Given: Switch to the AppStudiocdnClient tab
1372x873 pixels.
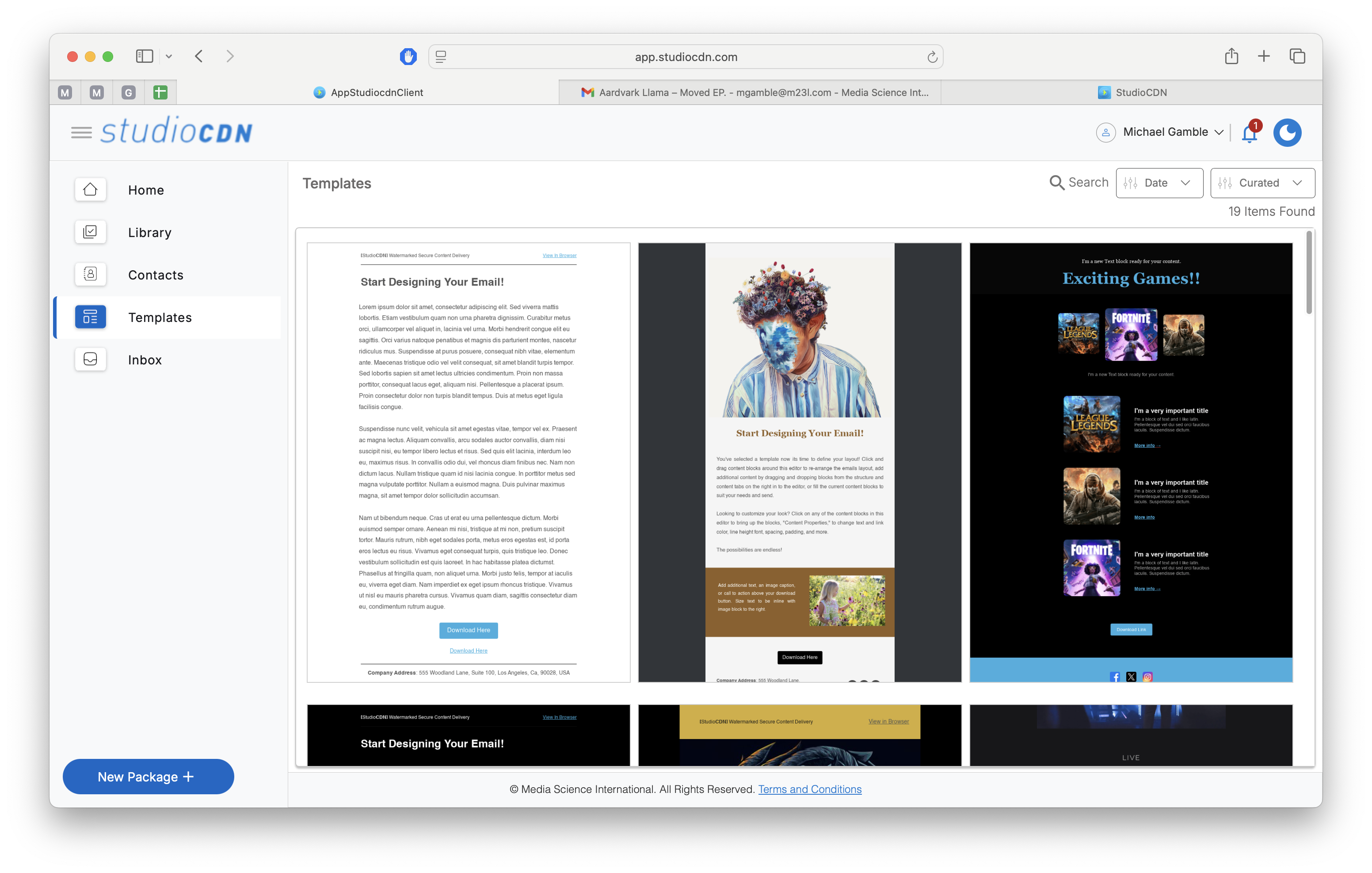Looking at the screenshot, I should click(368, 92).
